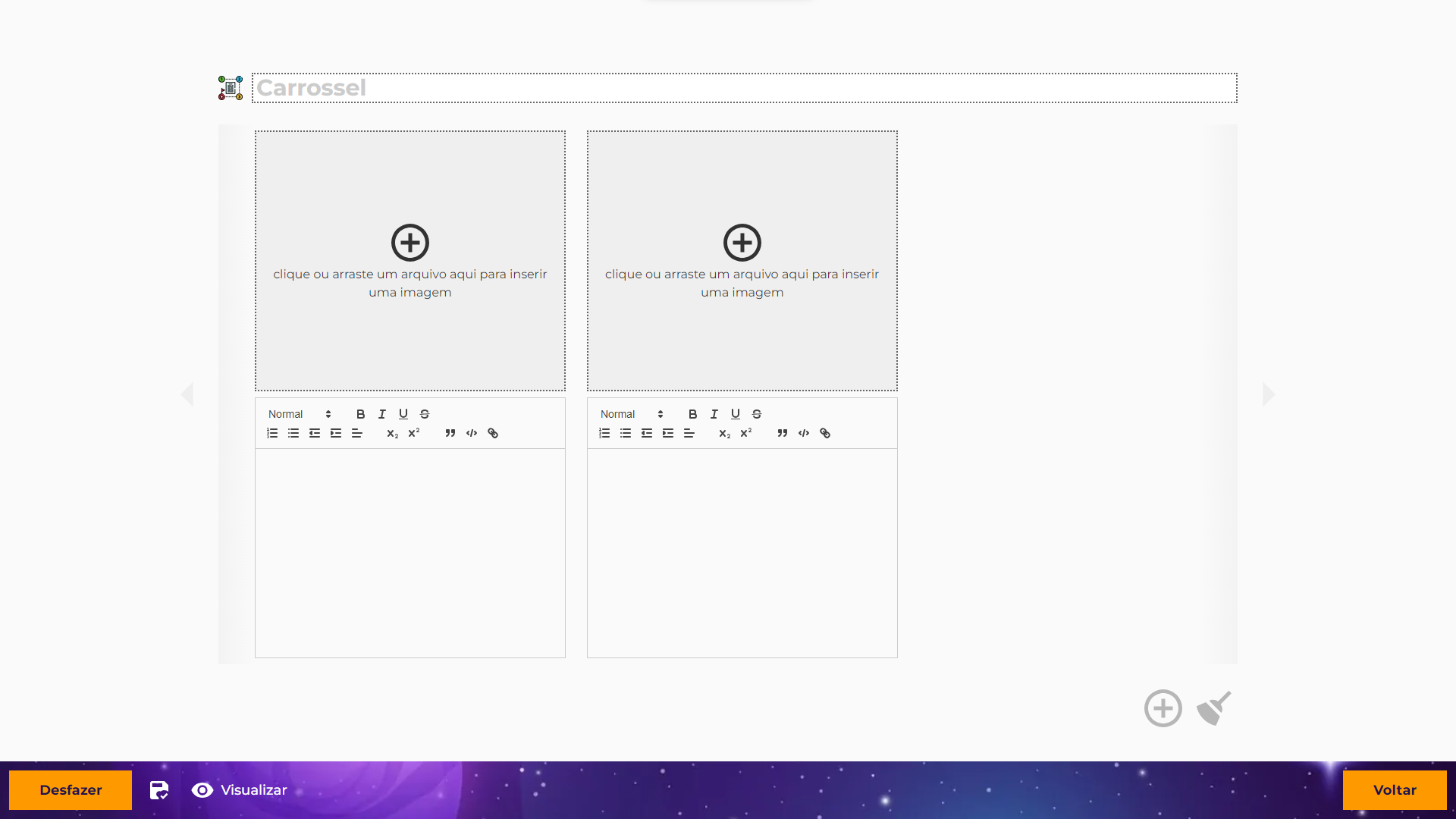
Task: Click the Voltar button
Action: coord(1394,790)
